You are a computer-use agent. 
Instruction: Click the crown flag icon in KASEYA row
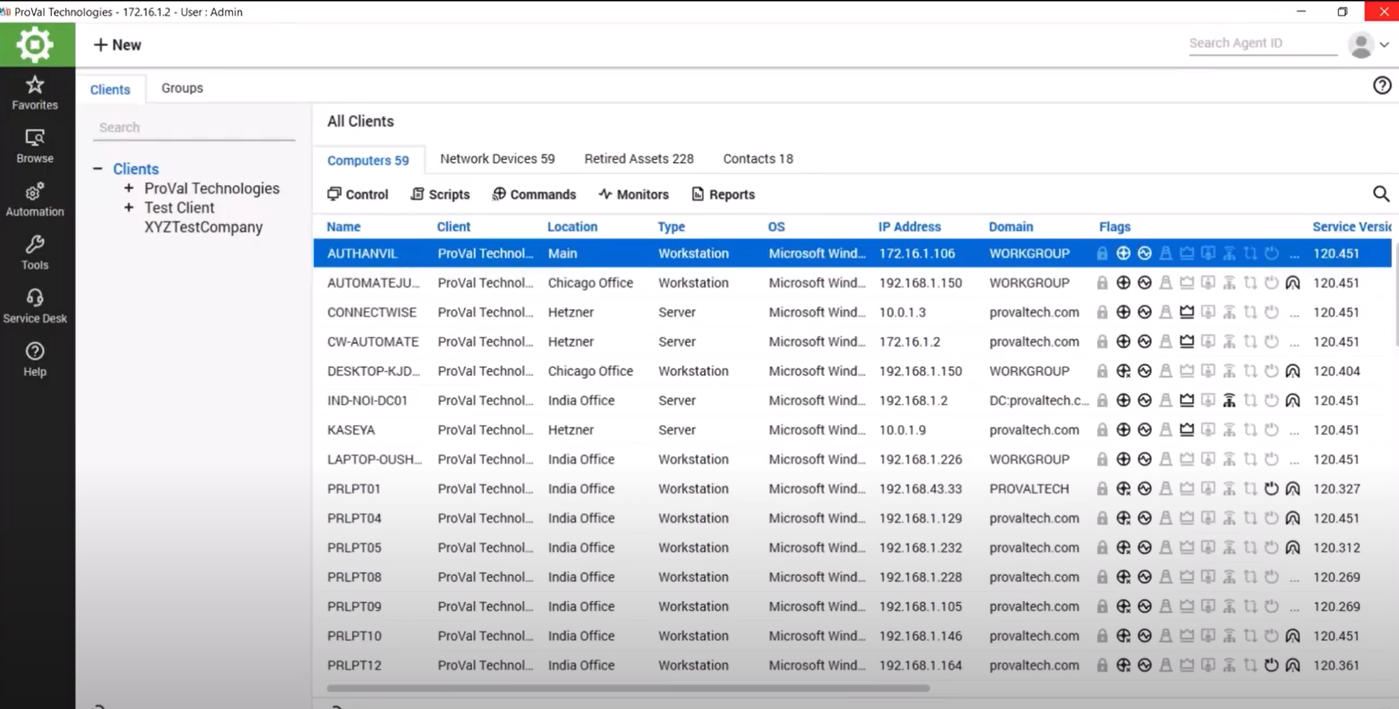click(1187, 430)
